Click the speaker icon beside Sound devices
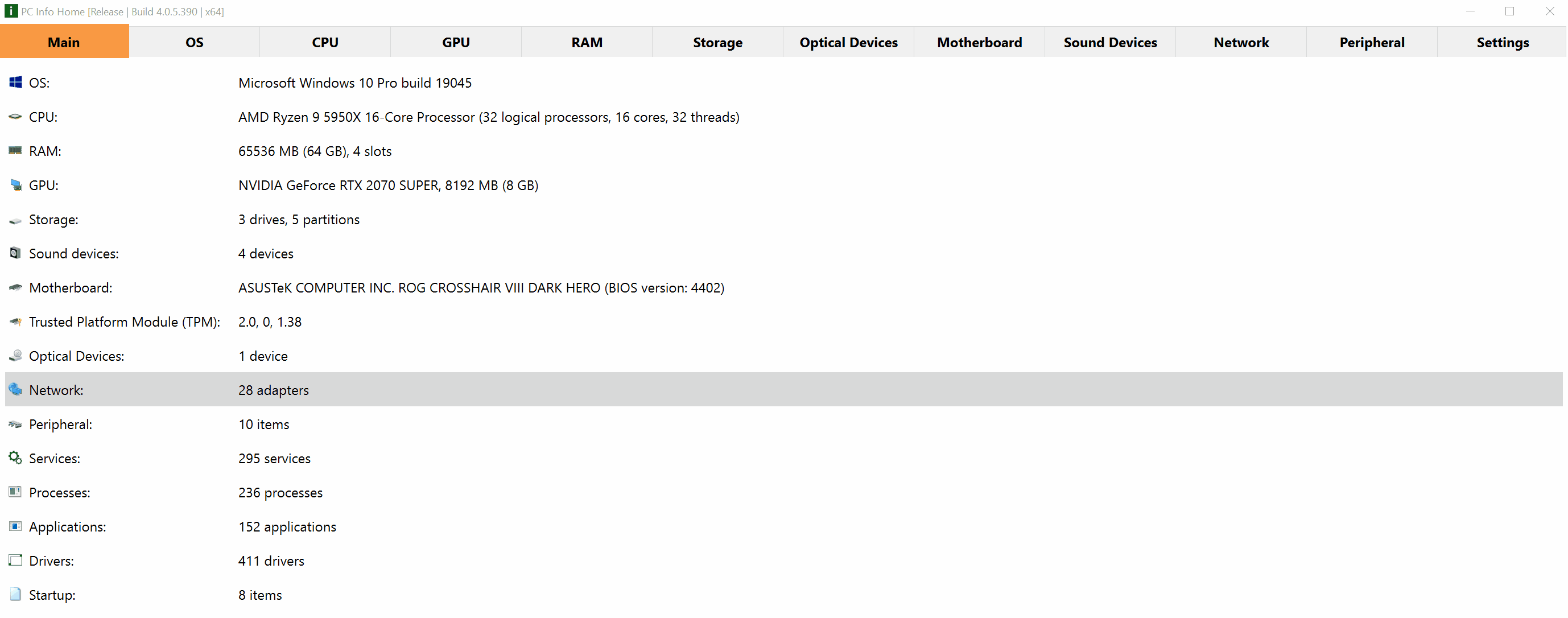The width and height of the screenshot is (1568, 618). [x=15, y=253]
